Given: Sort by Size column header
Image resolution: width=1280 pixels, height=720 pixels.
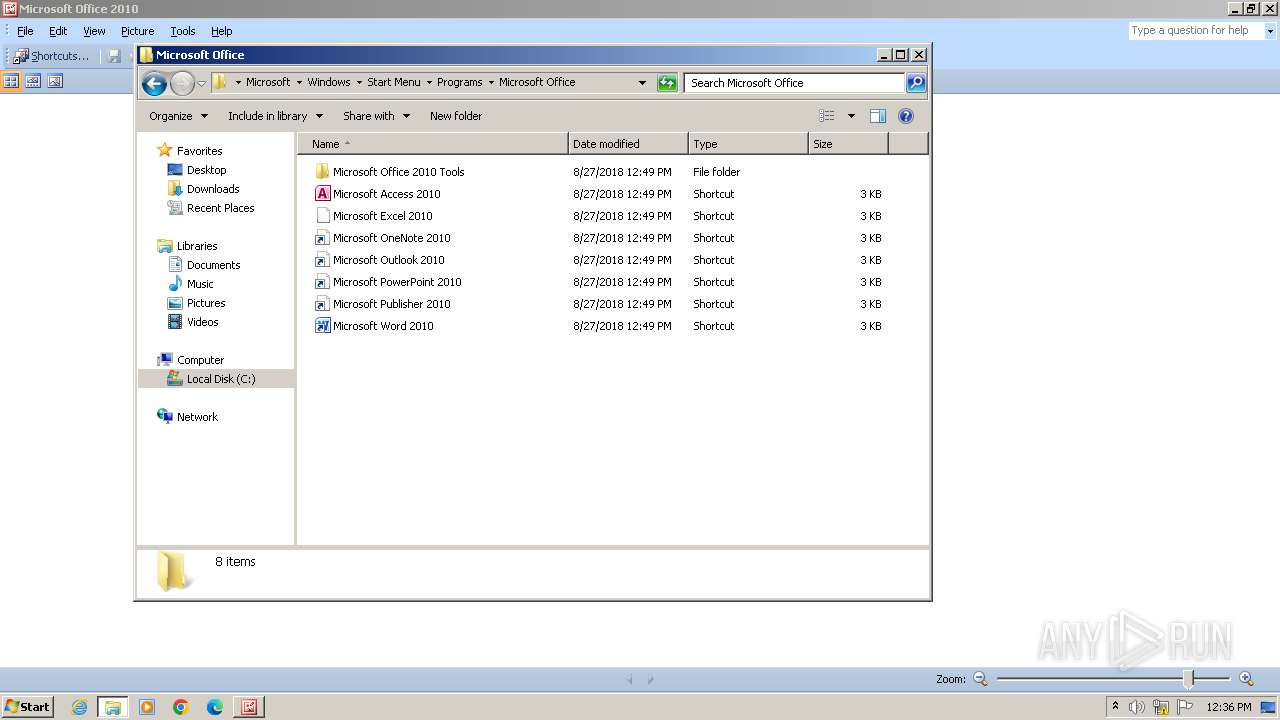Looking at the screenshot, I should (848, 144).
